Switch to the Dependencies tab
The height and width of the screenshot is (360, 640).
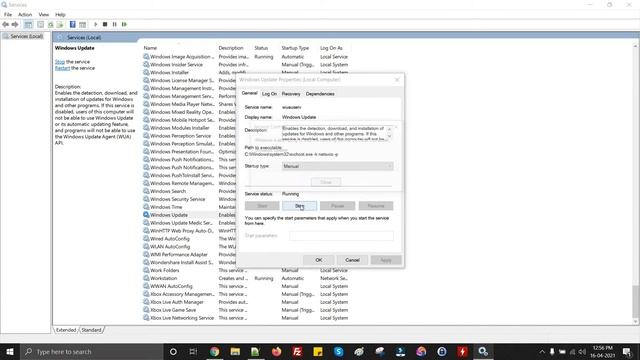320,94
